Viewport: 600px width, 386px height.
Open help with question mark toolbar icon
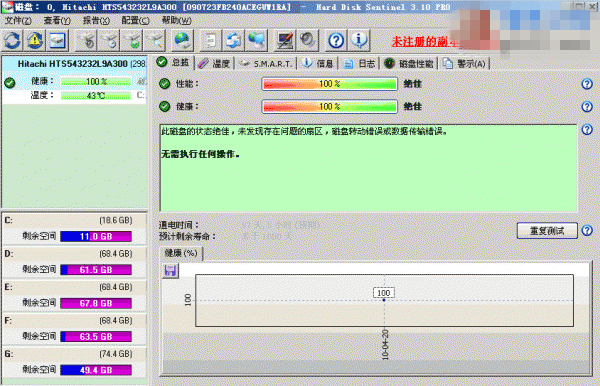point(336,40)
